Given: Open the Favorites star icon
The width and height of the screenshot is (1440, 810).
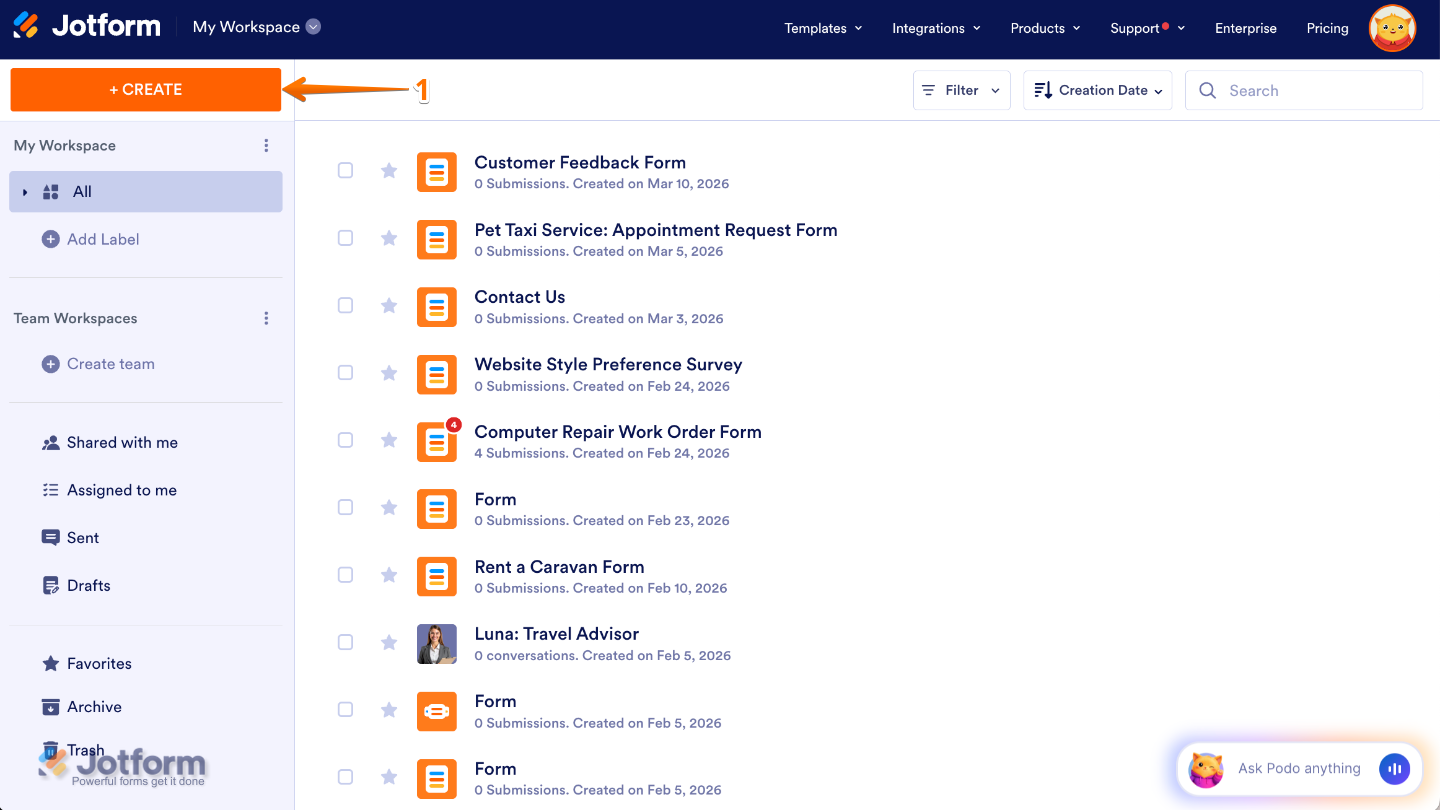Looking at the screenshot, I should [51, 663].
